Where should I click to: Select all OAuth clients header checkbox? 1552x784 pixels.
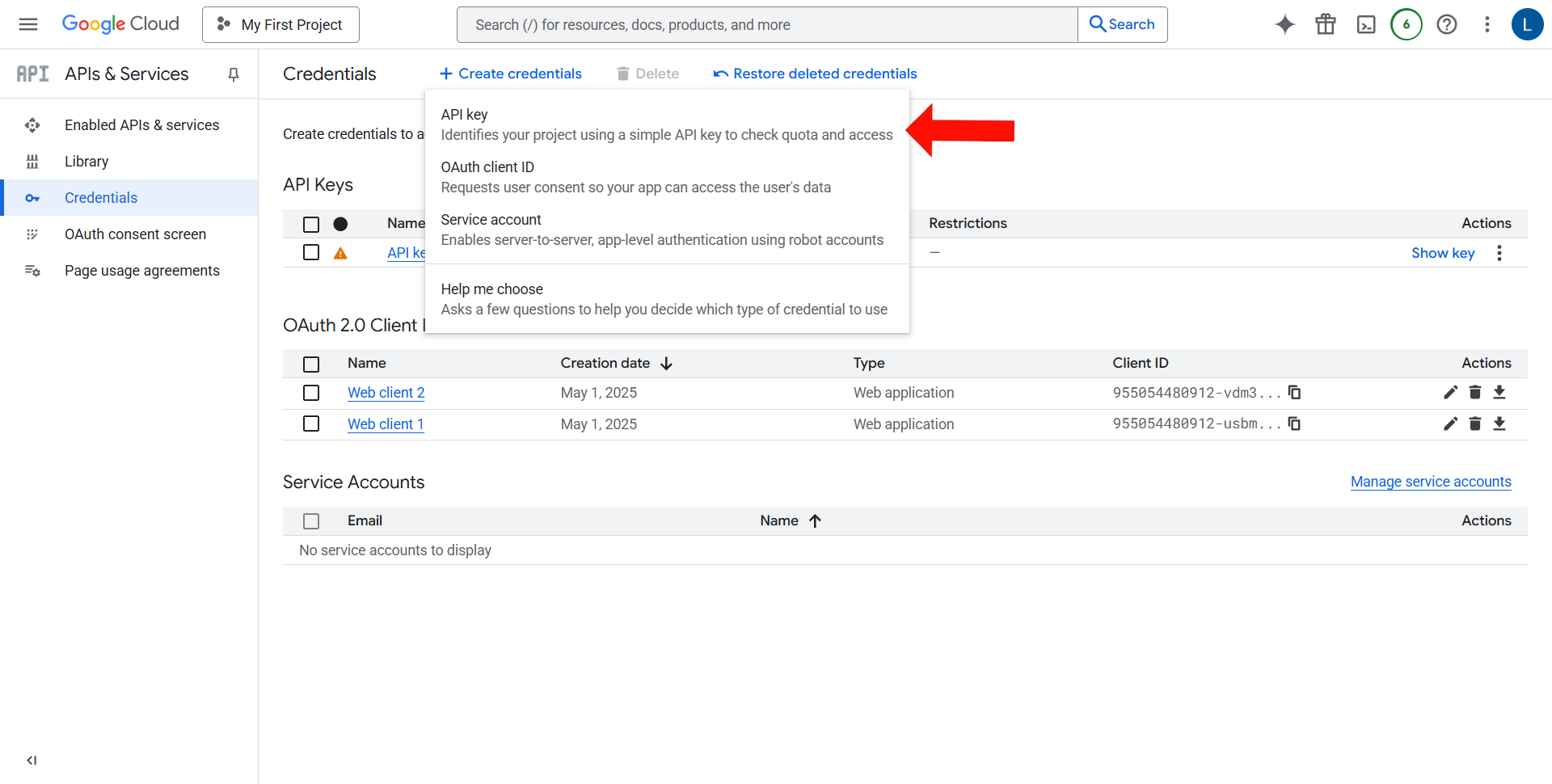point(311,364)
